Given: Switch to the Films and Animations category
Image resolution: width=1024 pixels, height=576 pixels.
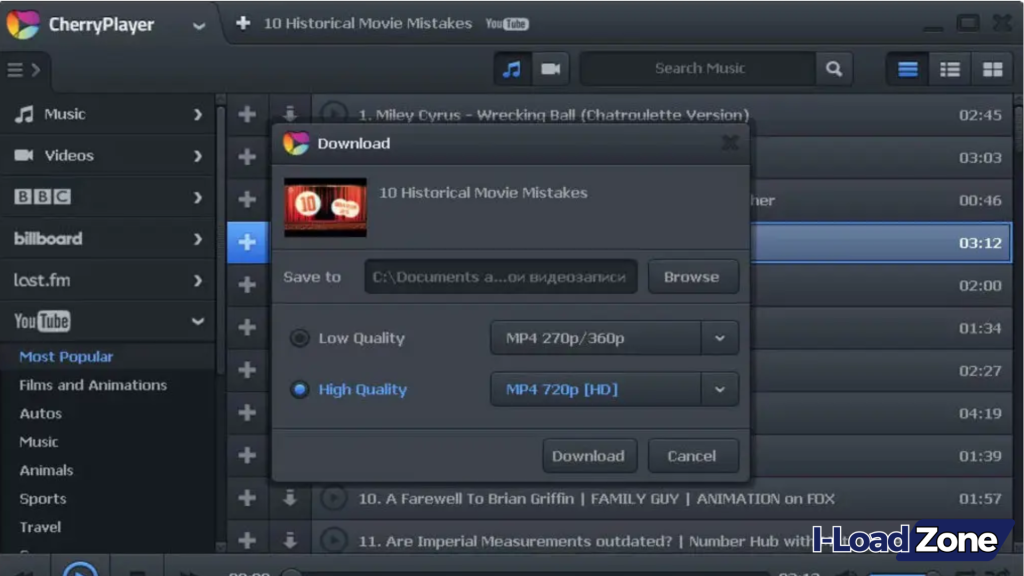Looking at the screenshot, I should point(92,384).
